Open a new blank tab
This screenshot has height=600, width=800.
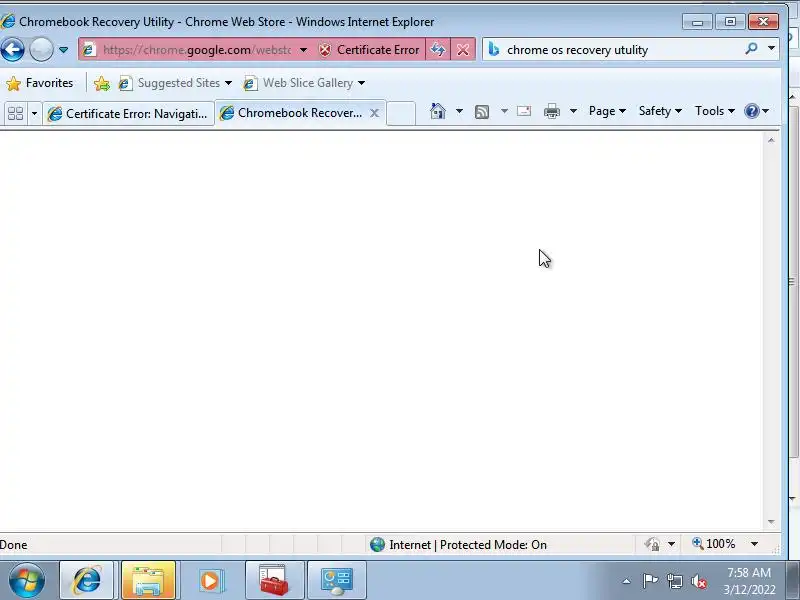point(401,113)
